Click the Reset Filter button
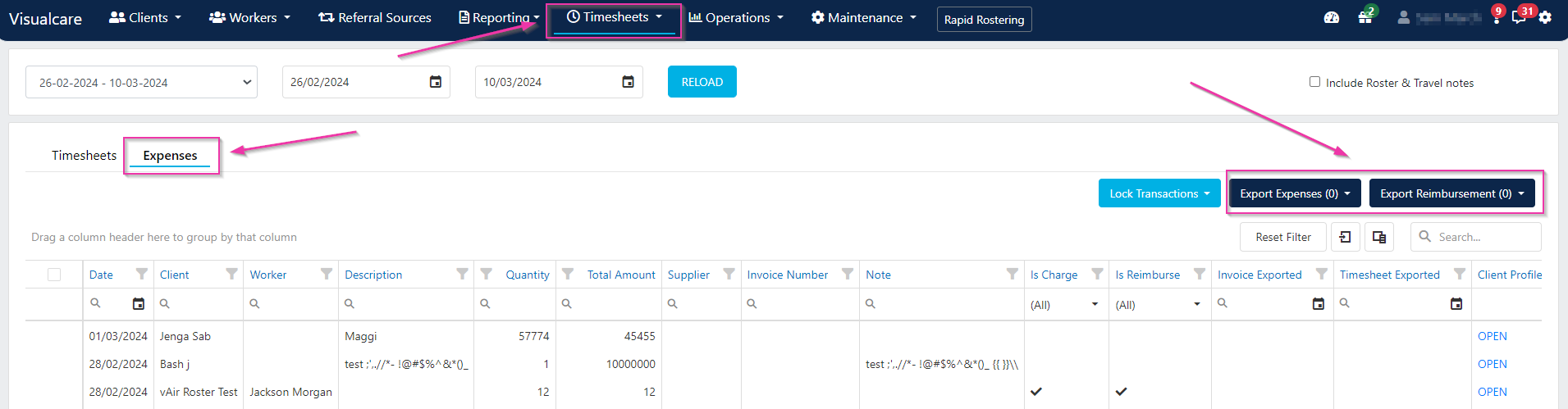Screen dimensions: 1568x409 [1283, 237]
